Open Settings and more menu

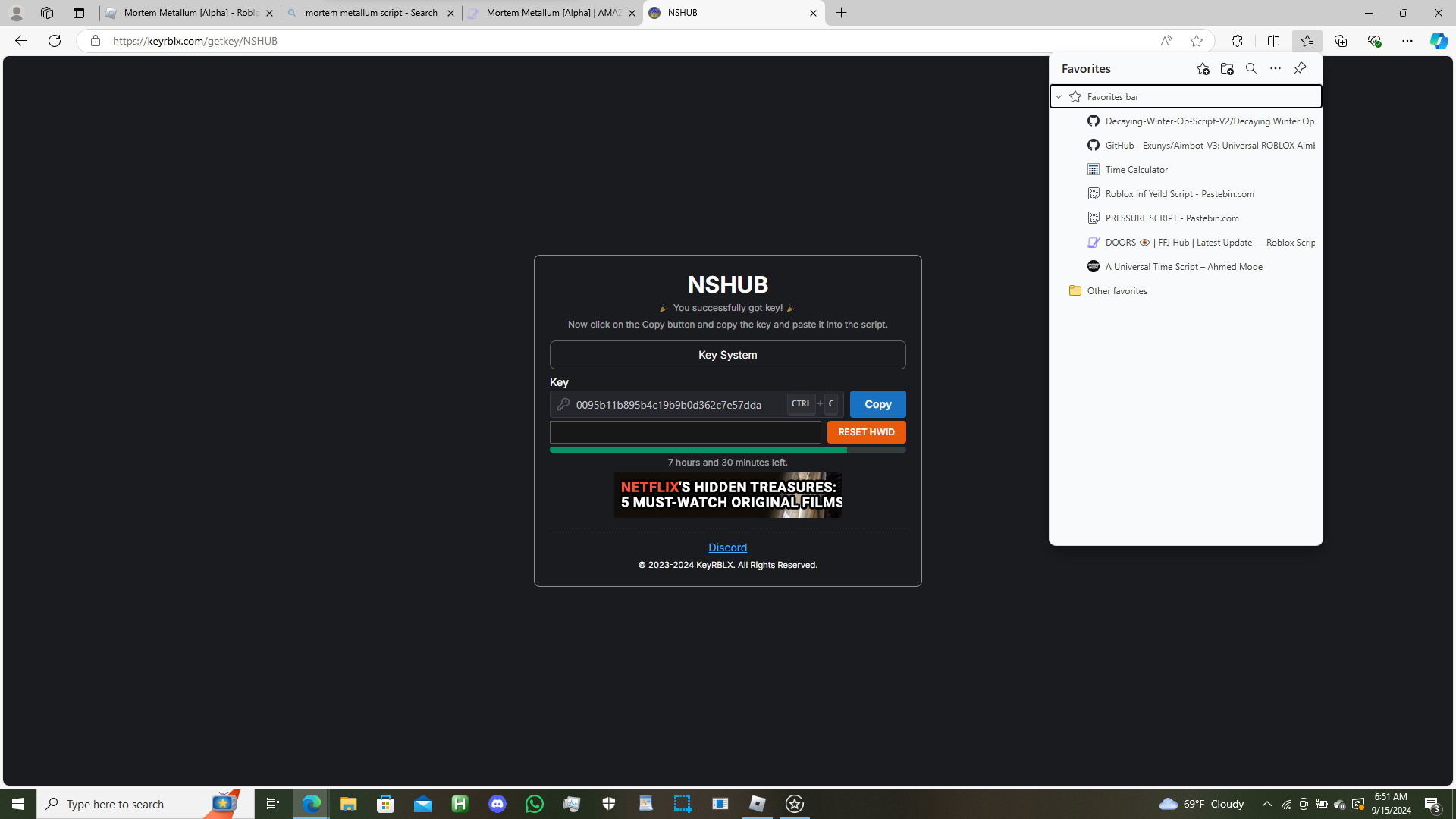tap(1407, 41)
